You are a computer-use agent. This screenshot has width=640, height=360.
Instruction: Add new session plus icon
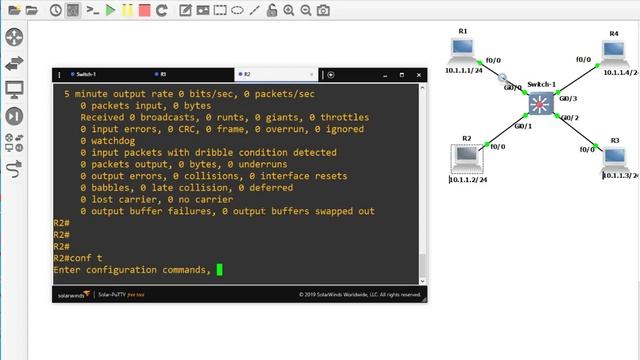(331, 75)
